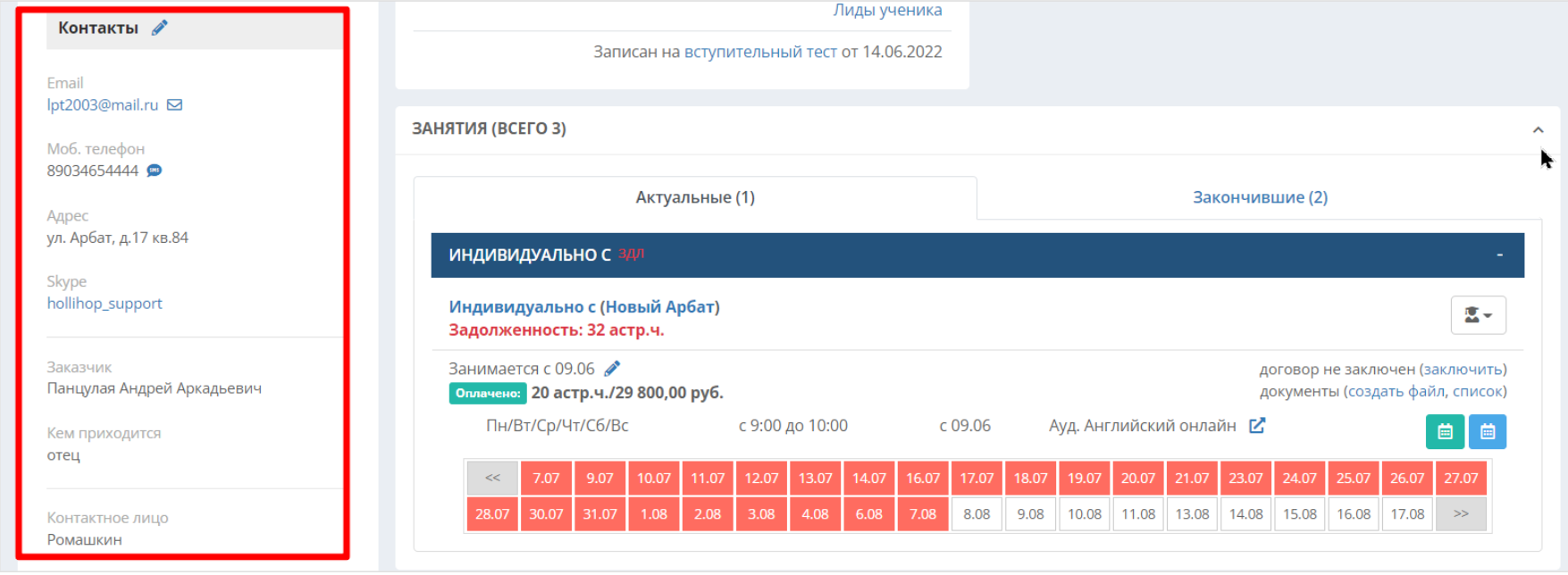Select the 27.07 lesson date cell

point(1461,478)
